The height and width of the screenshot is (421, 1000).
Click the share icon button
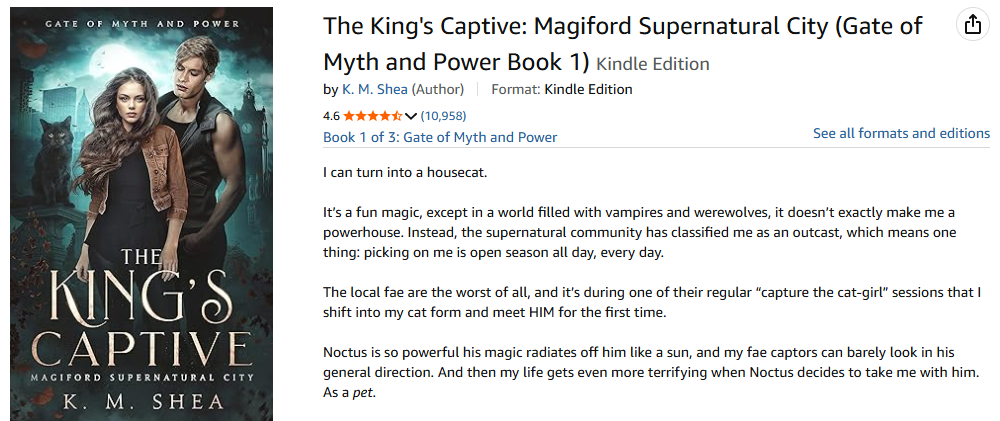point(972,26)
